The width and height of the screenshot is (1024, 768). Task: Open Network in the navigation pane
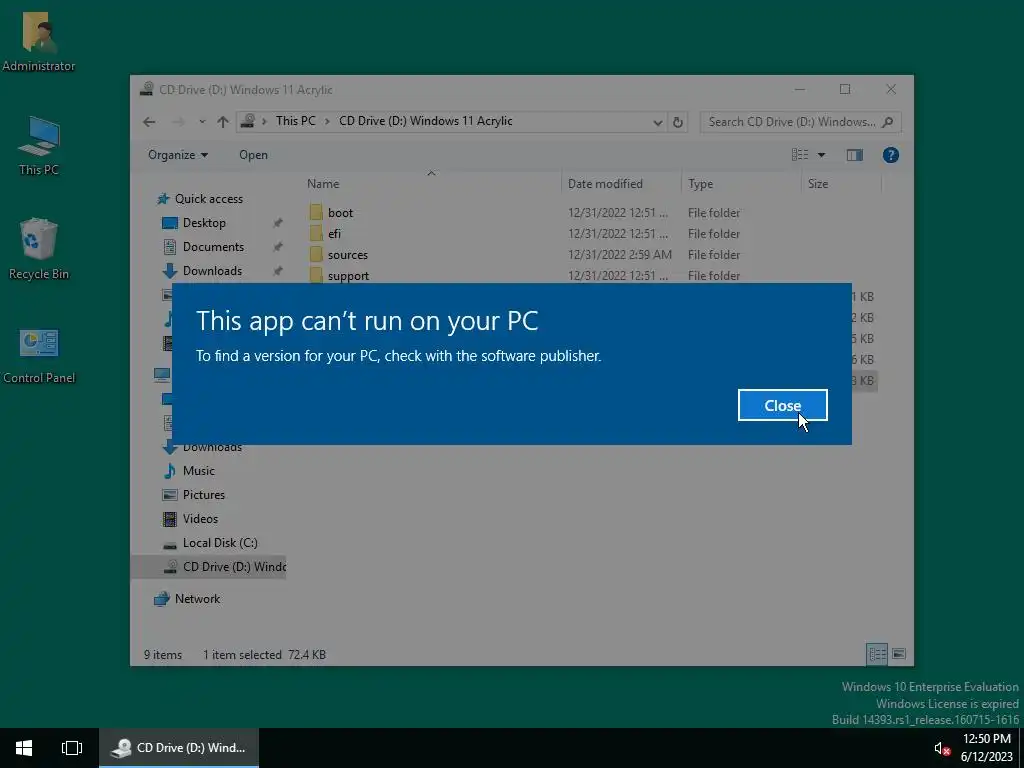tap(187, 599)
